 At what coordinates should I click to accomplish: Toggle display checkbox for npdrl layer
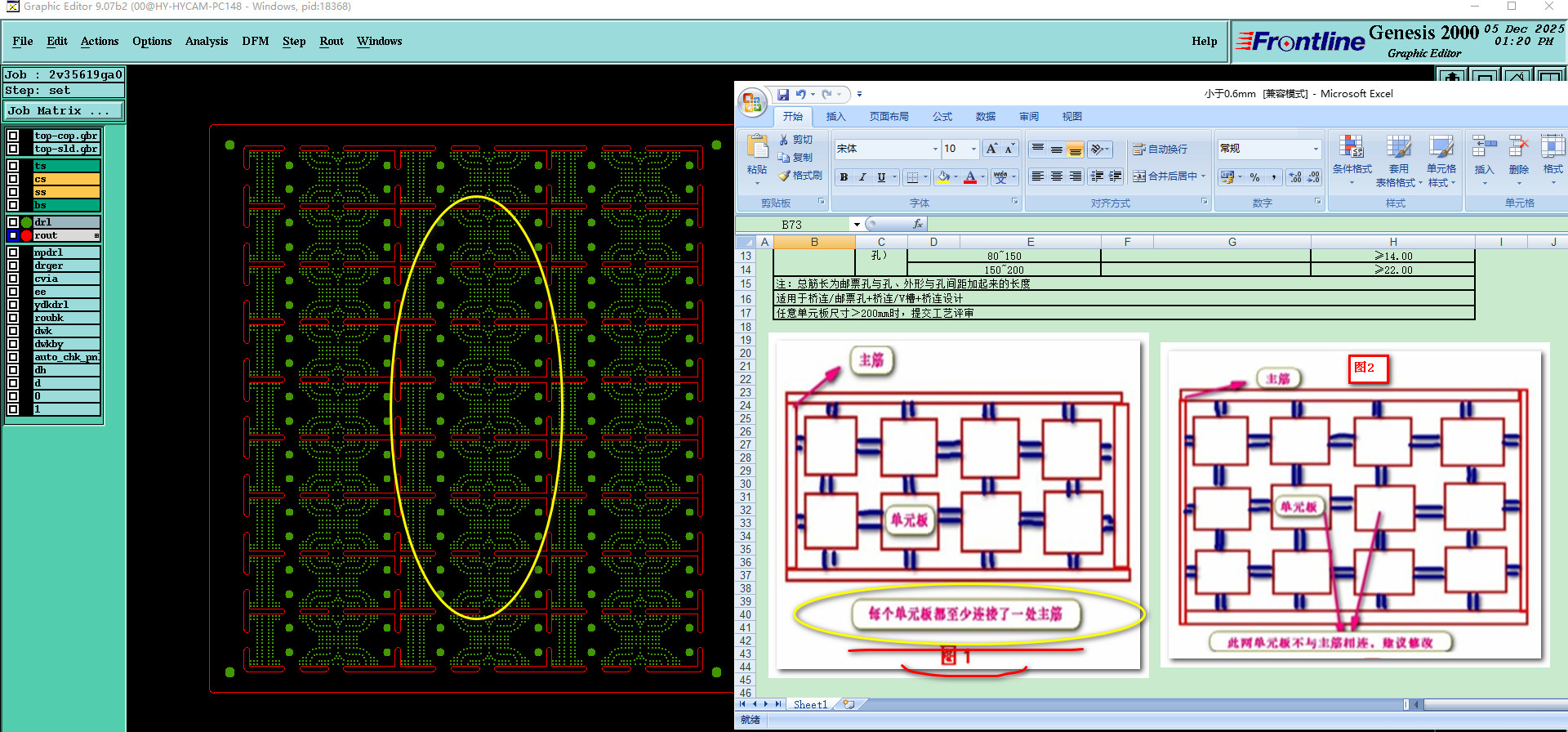click(x=13, y=252)
